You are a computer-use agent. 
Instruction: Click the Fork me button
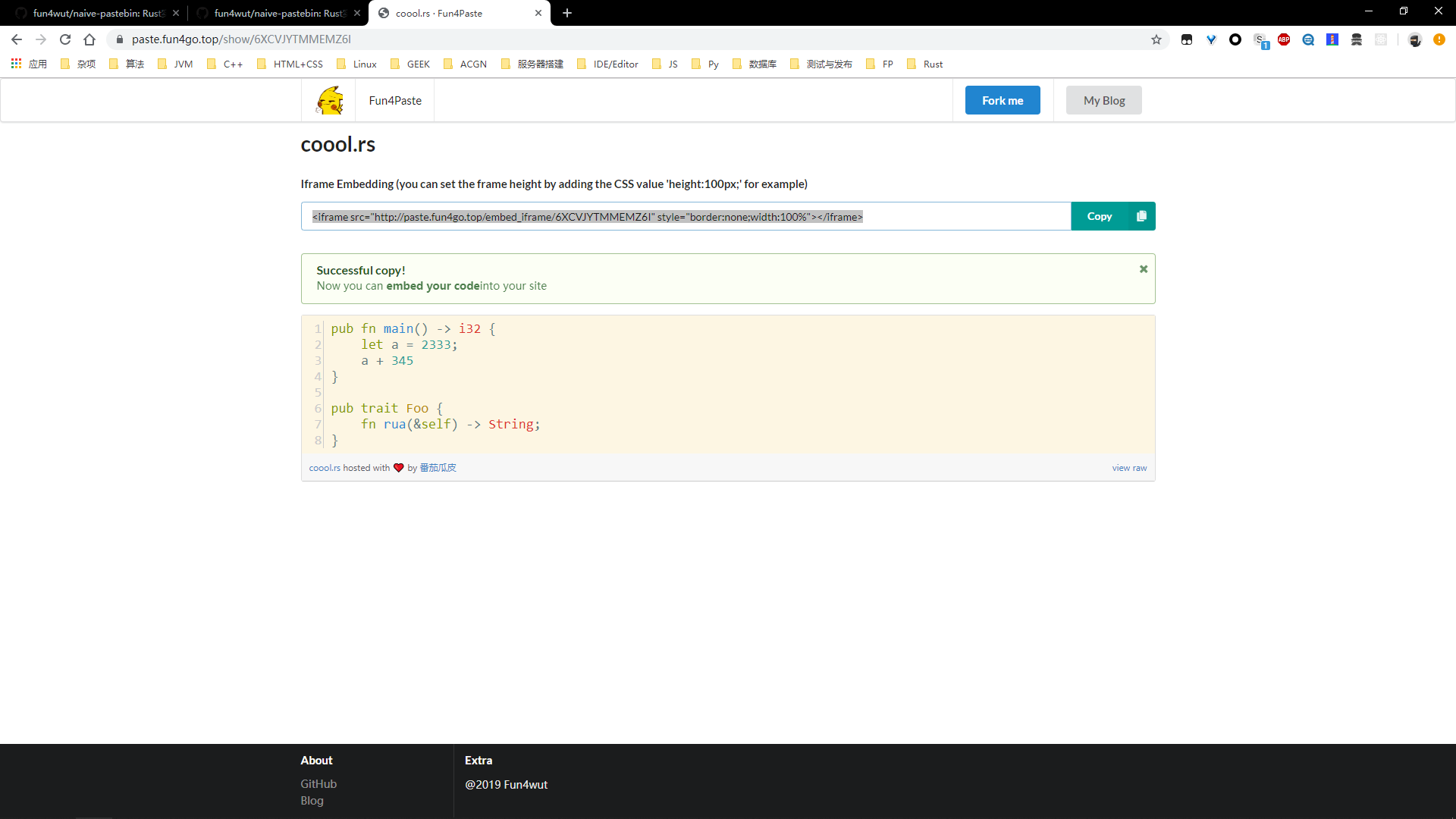[1003, 100]
